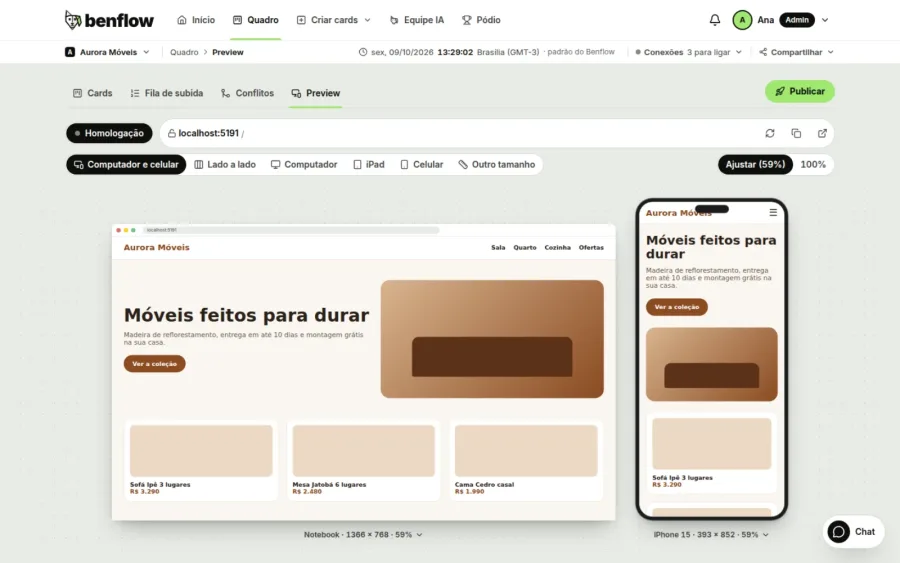
Task: Open Aurora Móveis project dropdown
Action: click(x=107, y=52)
